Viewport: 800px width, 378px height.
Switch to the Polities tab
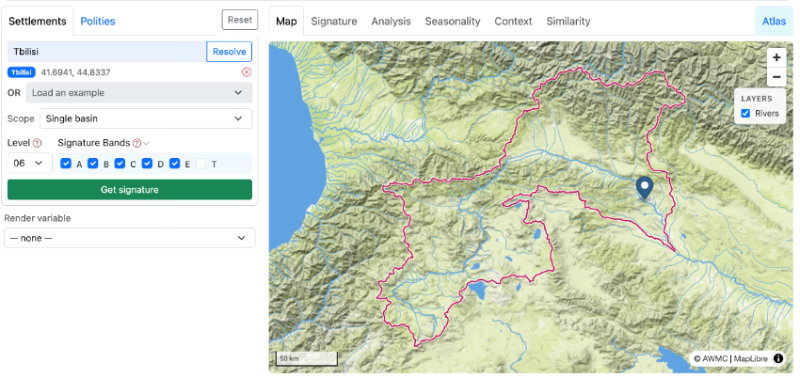(x=98, y=21)
